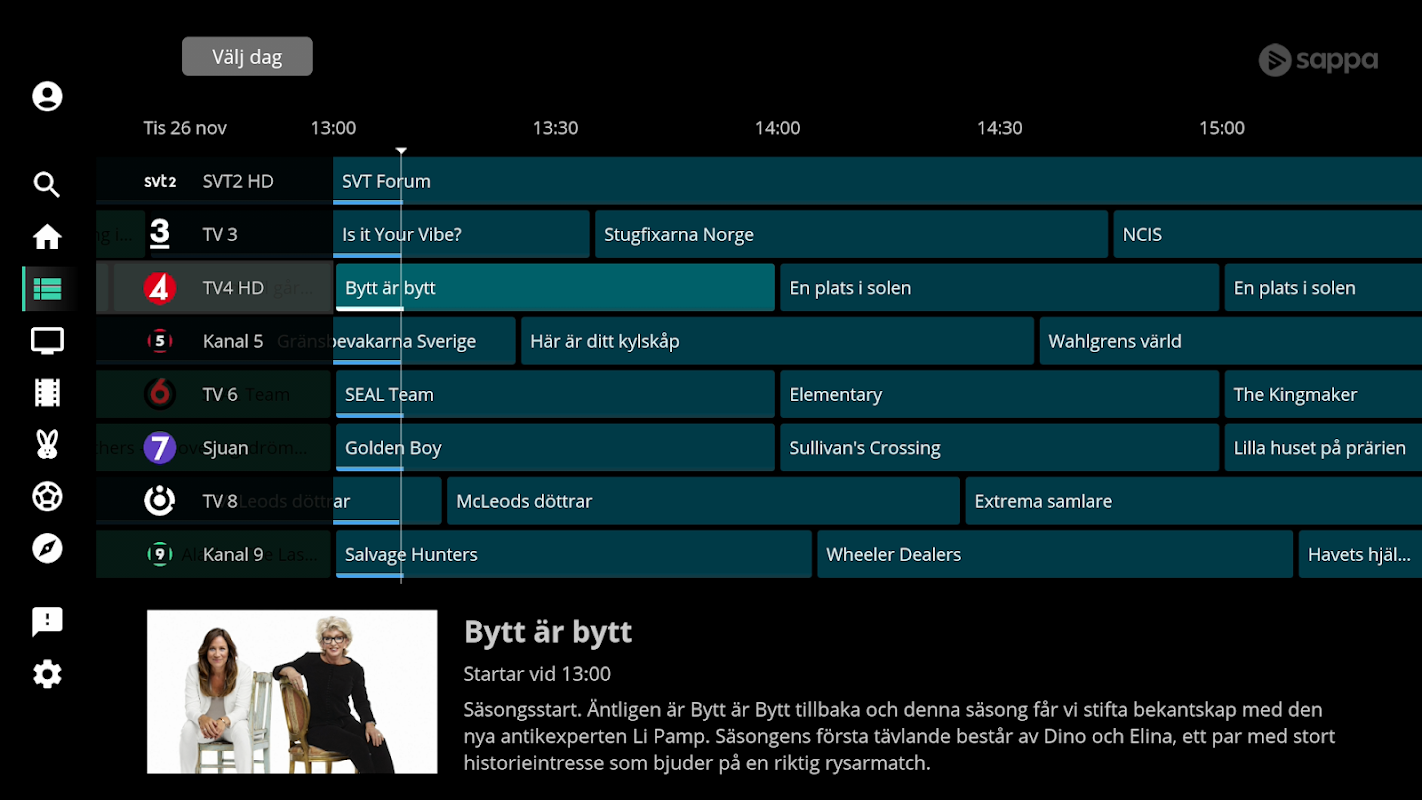Open search from the sidebar
Screen dimensions: 1422x800
point(47,185)
